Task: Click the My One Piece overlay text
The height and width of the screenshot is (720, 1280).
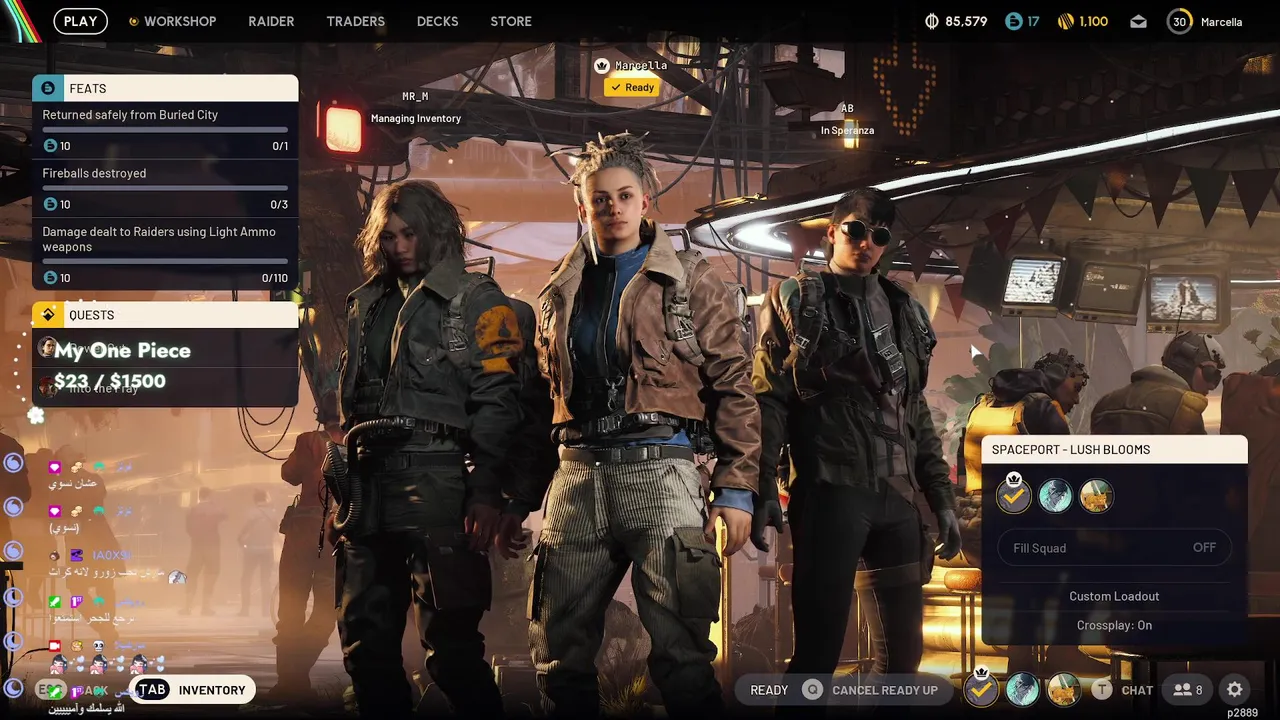Action: point(122,351)
